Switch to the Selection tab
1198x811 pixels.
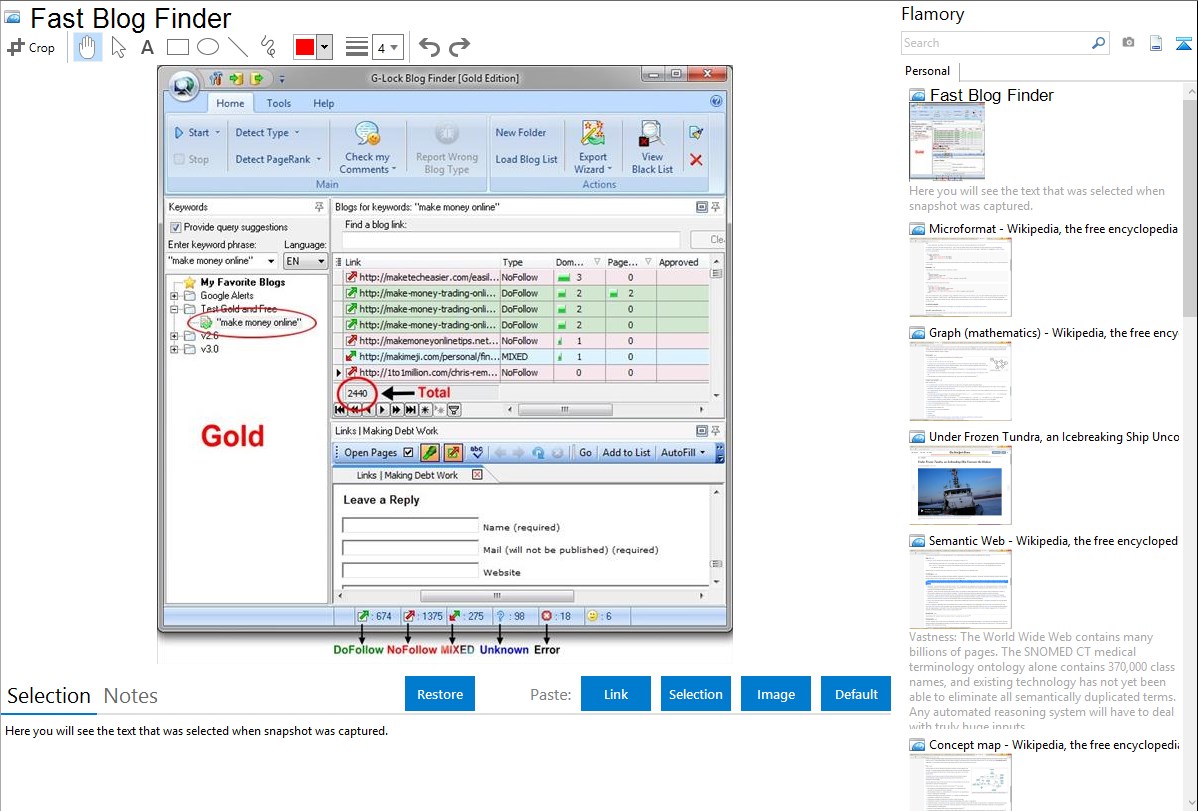(49, 696)
